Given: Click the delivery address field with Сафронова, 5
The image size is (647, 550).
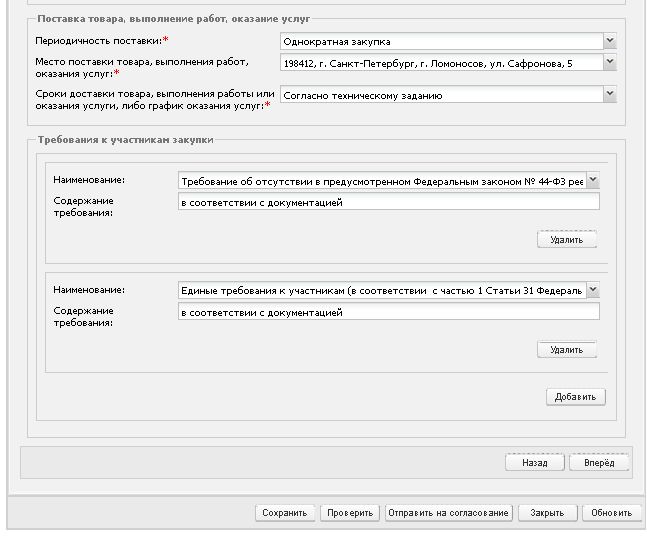Looking at the screenshot, I should point(442,62).
